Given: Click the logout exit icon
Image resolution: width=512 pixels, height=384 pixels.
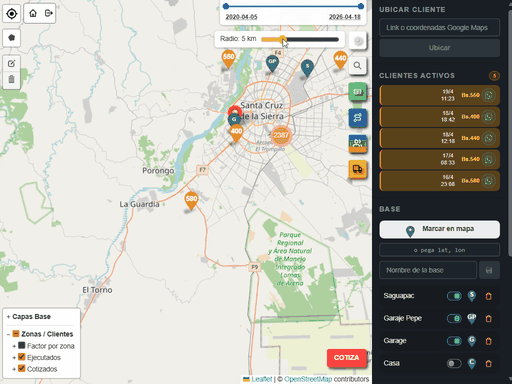Looking at the screenshot, I should (49, 13).
